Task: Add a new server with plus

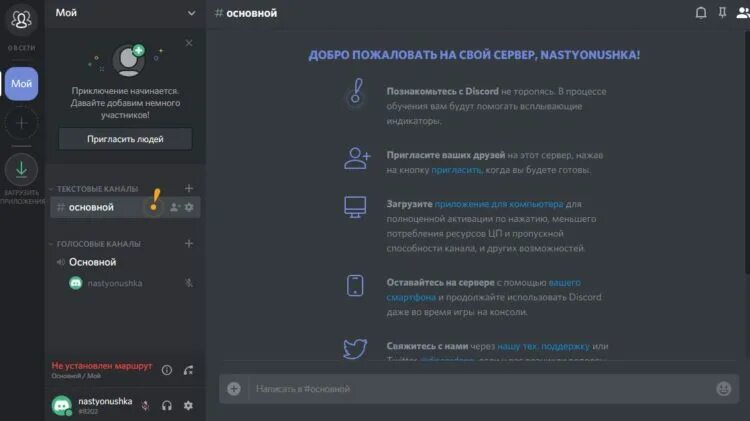Action: [x=21, y=123]
